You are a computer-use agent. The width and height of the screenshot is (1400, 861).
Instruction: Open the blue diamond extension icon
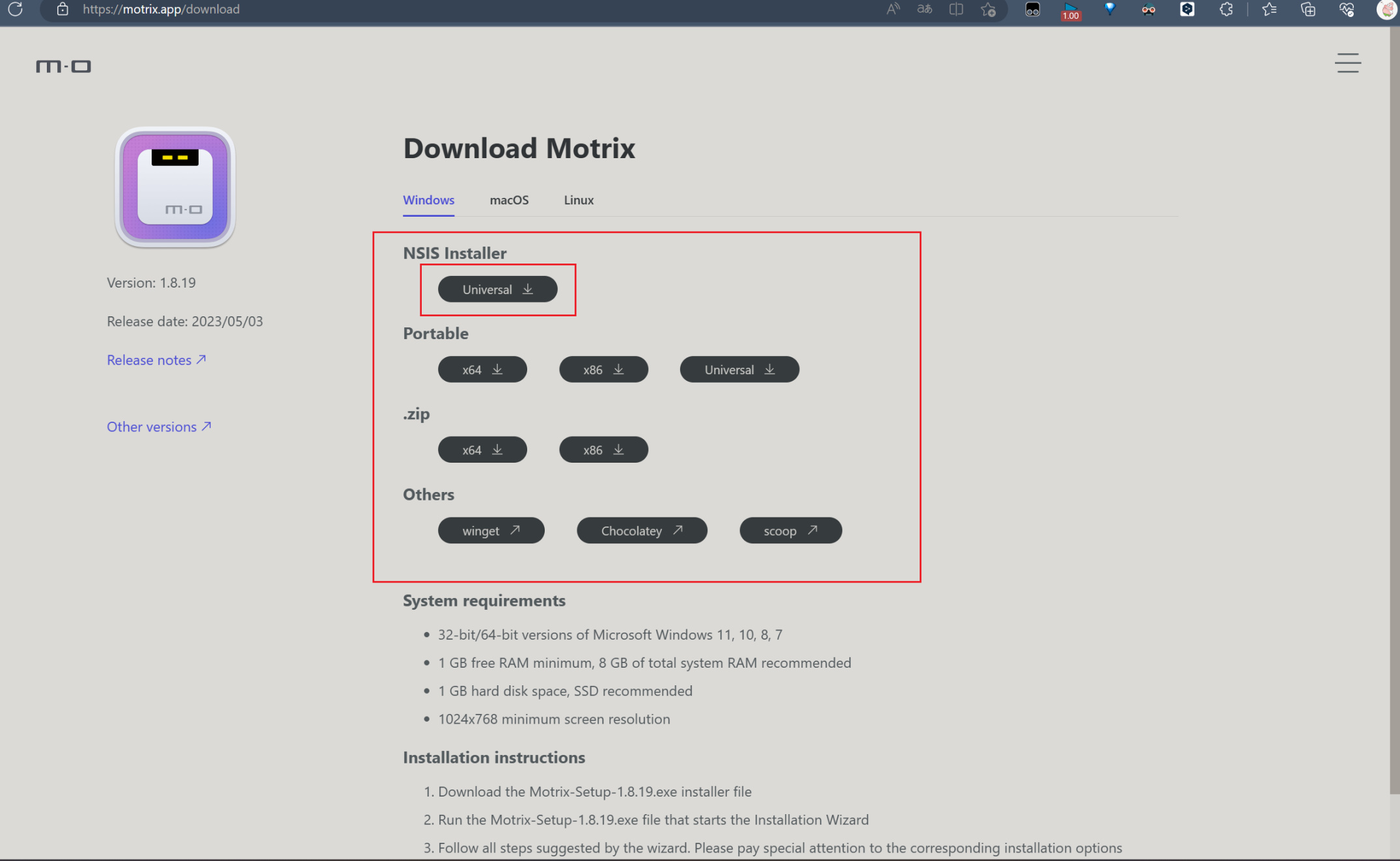click(x=1110, y=8)
